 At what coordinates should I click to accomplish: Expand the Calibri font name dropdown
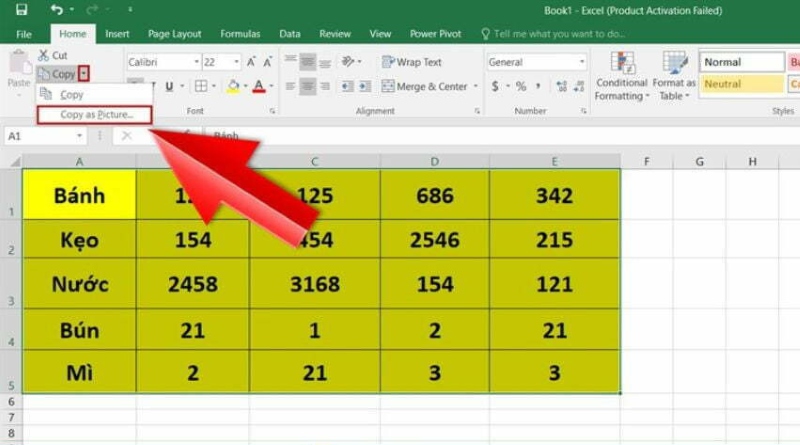tap(193, 62)
